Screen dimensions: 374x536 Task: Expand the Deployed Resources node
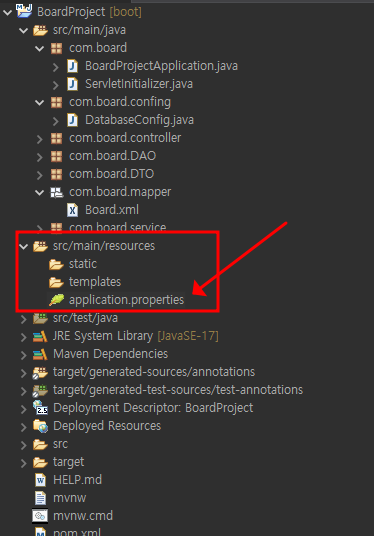tap(24, 427)
